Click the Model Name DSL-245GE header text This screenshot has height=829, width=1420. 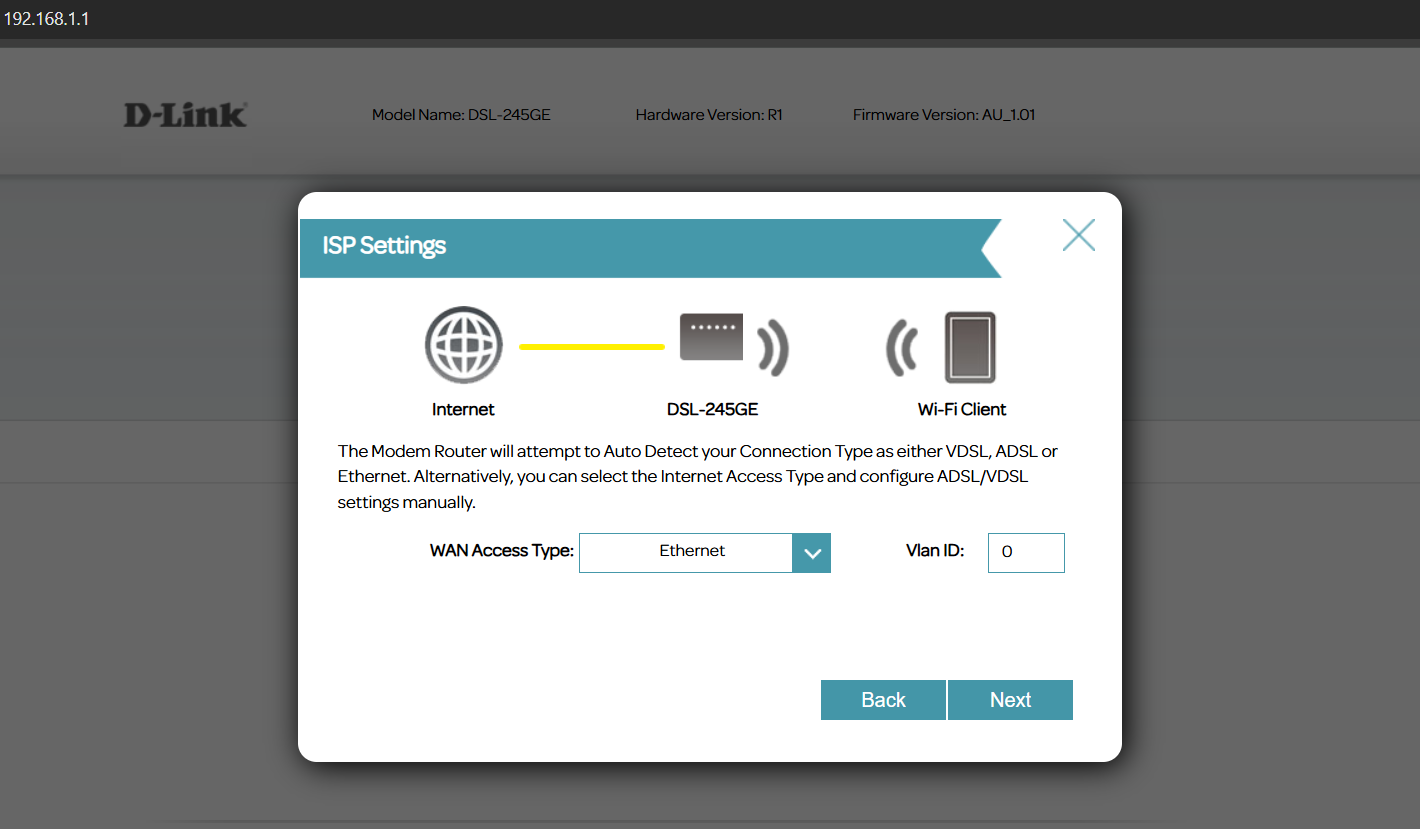point(461,115)
